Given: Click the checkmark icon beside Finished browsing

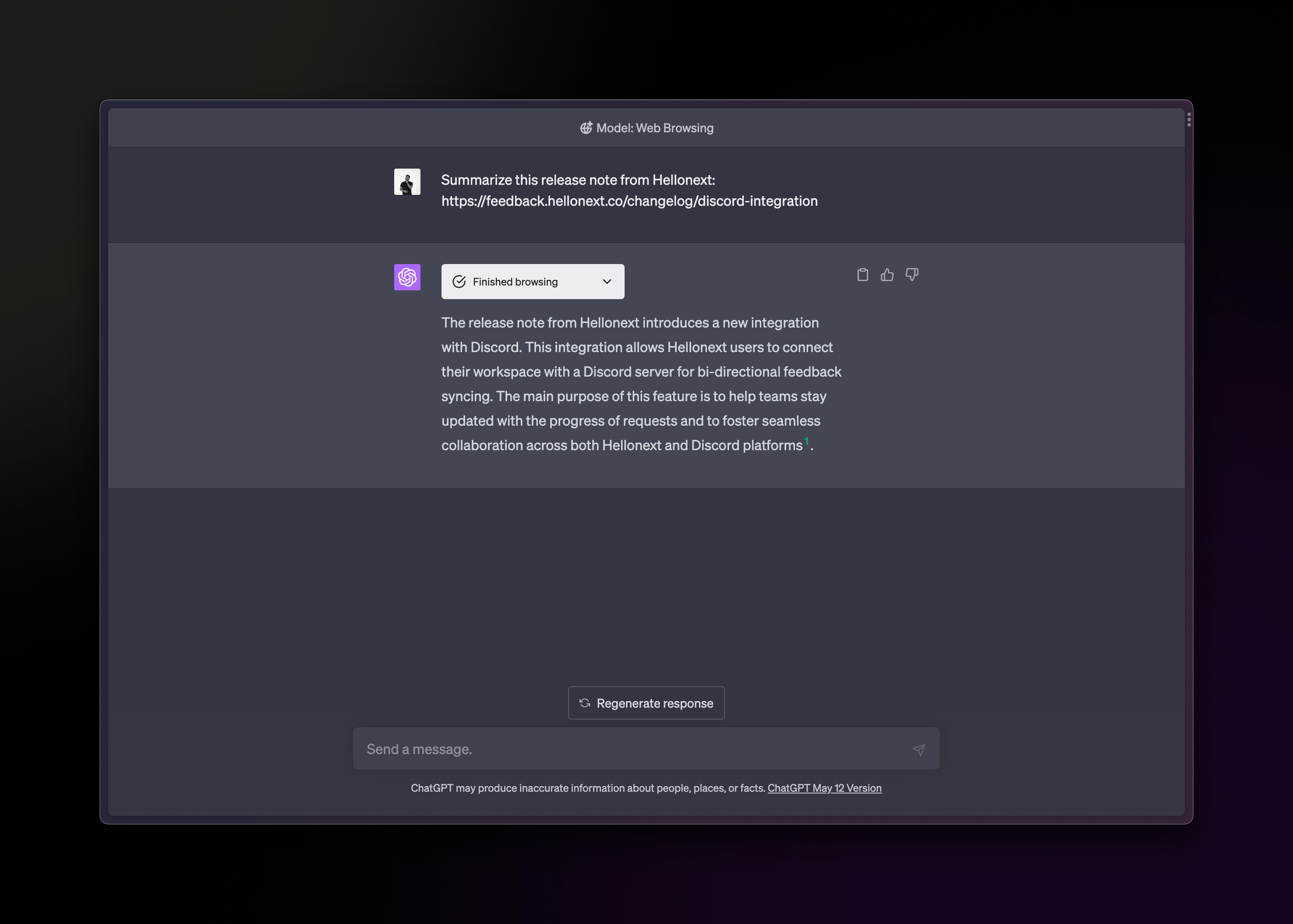Looking at the screenshot, I should (x=459, y=282).
